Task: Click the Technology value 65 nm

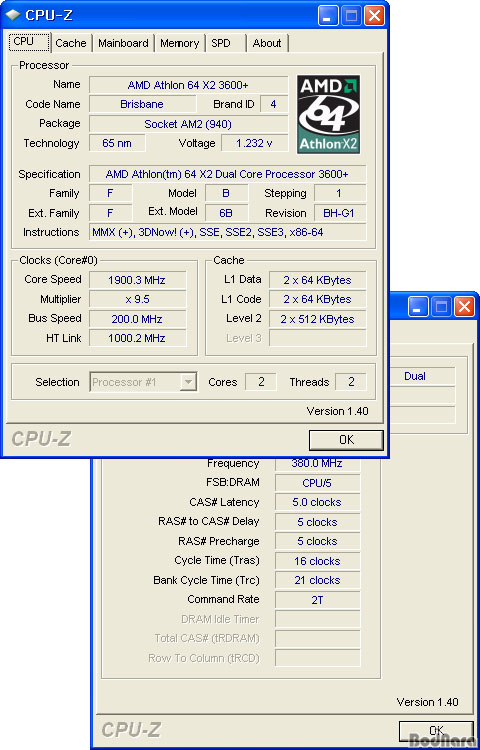Action: [x=117, y=143]
